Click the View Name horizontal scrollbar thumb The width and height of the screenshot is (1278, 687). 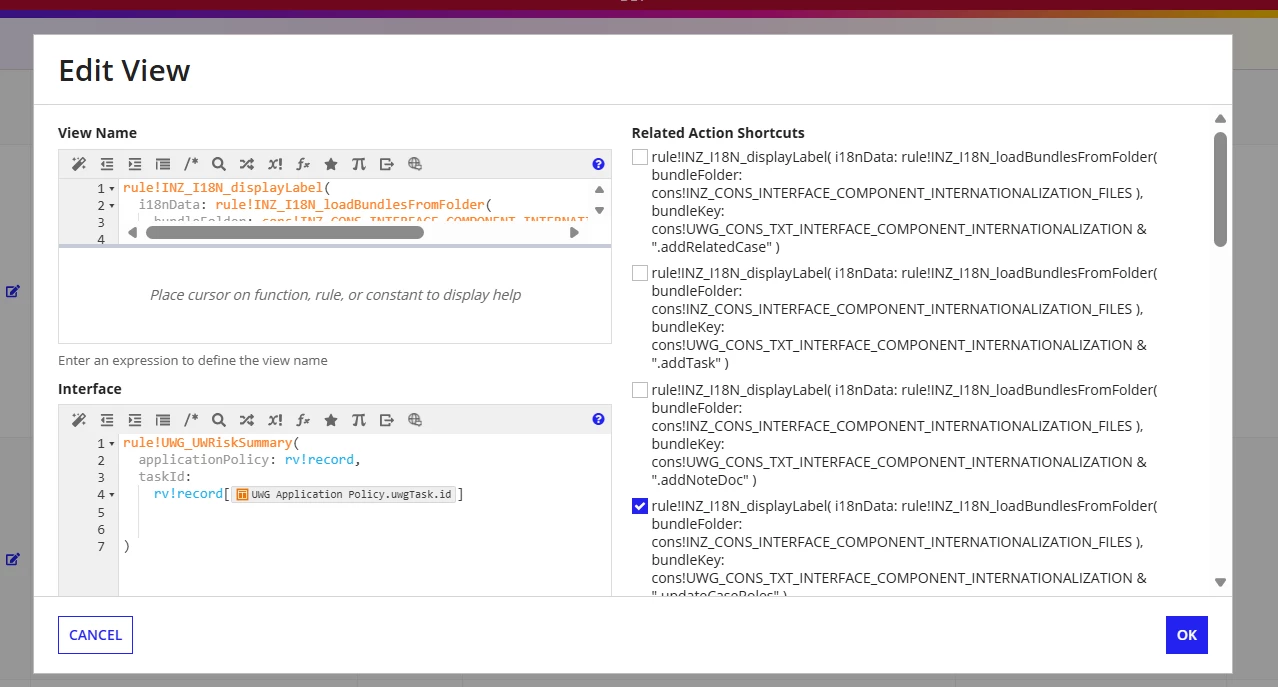285,232
